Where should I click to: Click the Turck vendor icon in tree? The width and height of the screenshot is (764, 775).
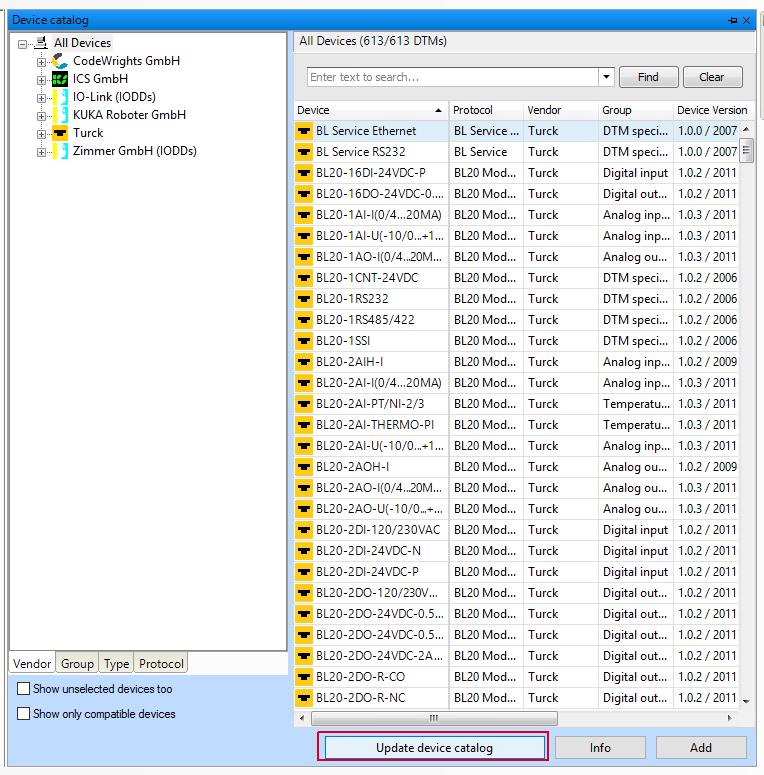[x=60, y=133]
